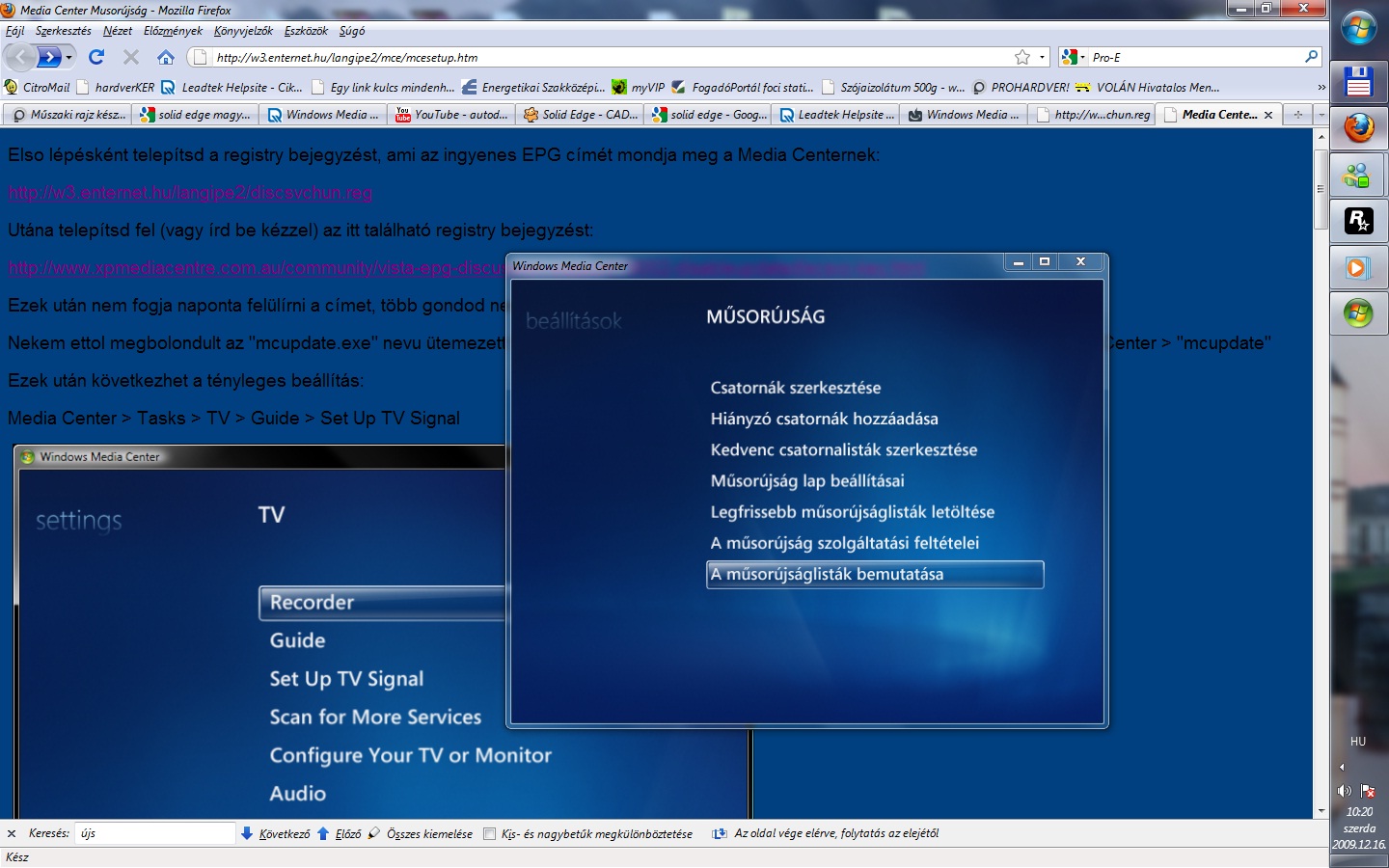Toggle Összes kiemelése highlight all
This screenshot has height=868, width=1389.
click(x=421, y=833)
